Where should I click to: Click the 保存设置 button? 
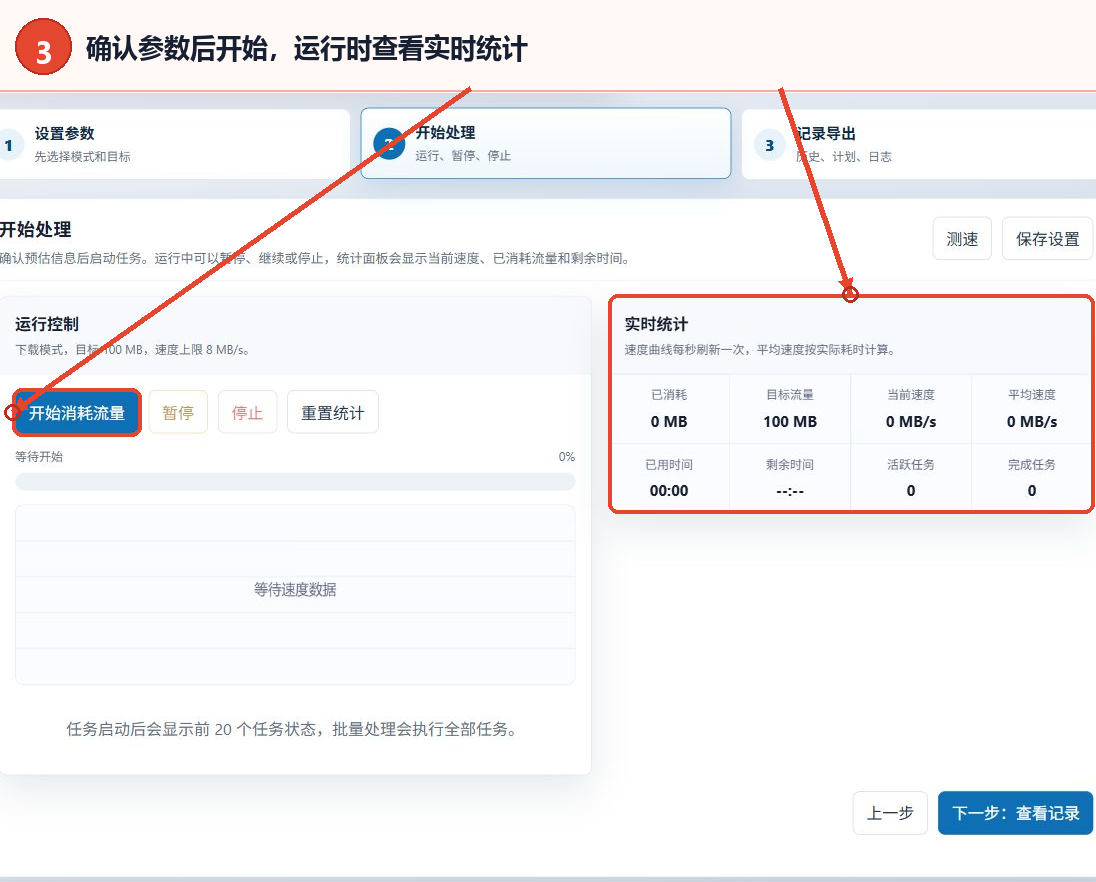pyautogui.click(x=1047, y=239)
